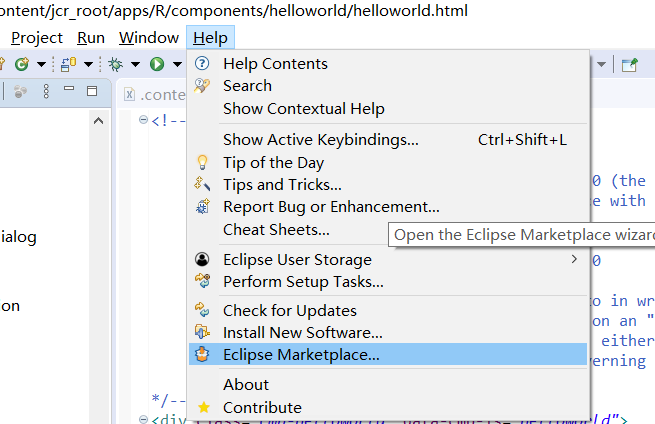The image size is (655, 424).
Task: Click the Check for Updates icon
Action: coord(202,310)
